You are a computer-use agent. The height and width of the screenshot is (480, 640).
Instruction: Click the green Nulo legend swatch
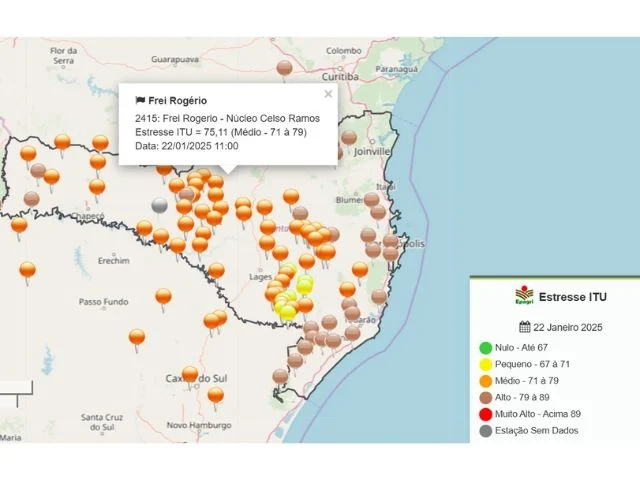[x=486, y=348]
